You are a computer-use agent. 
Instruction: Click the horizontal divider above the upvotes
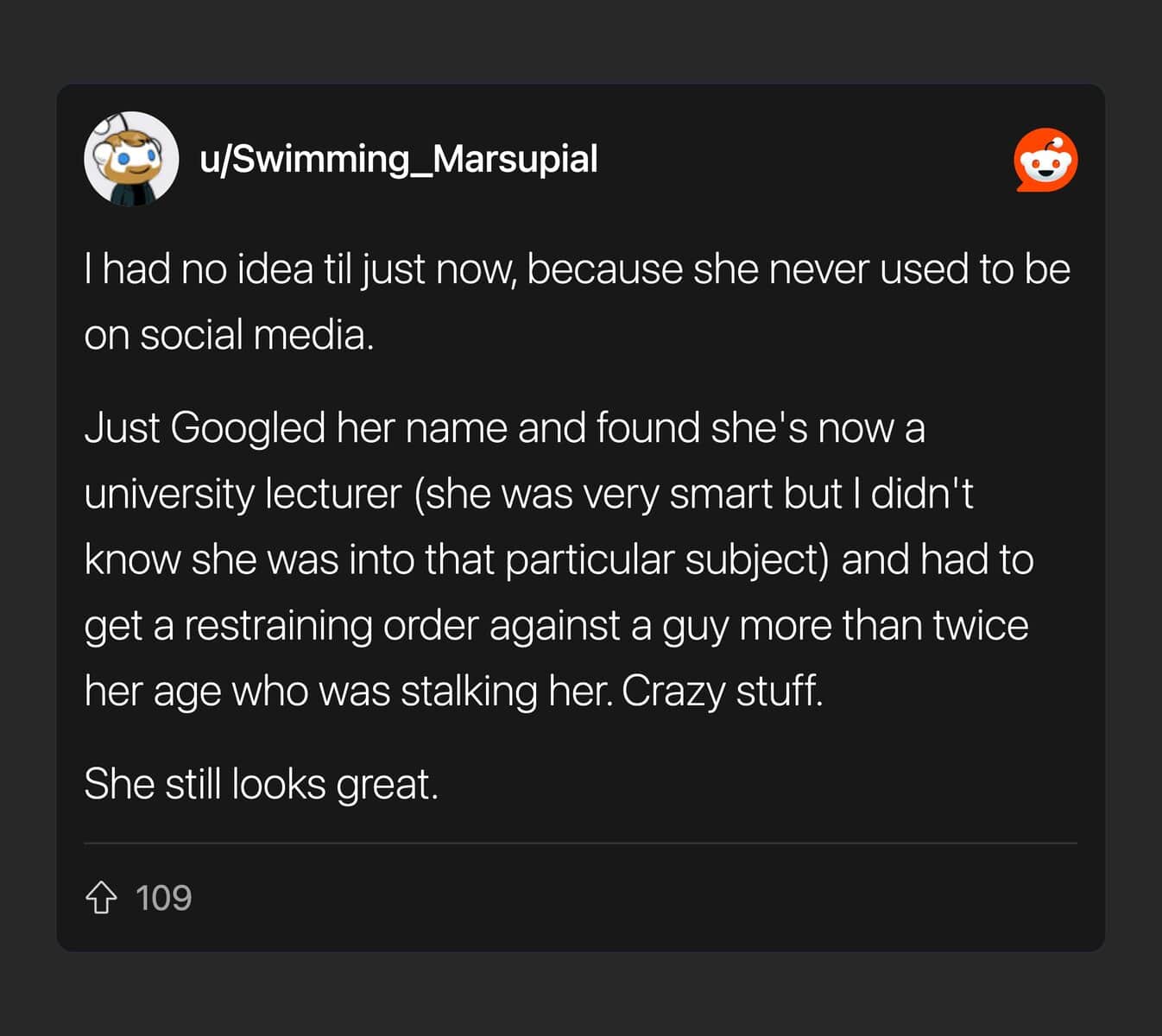[x=580, y=843]
